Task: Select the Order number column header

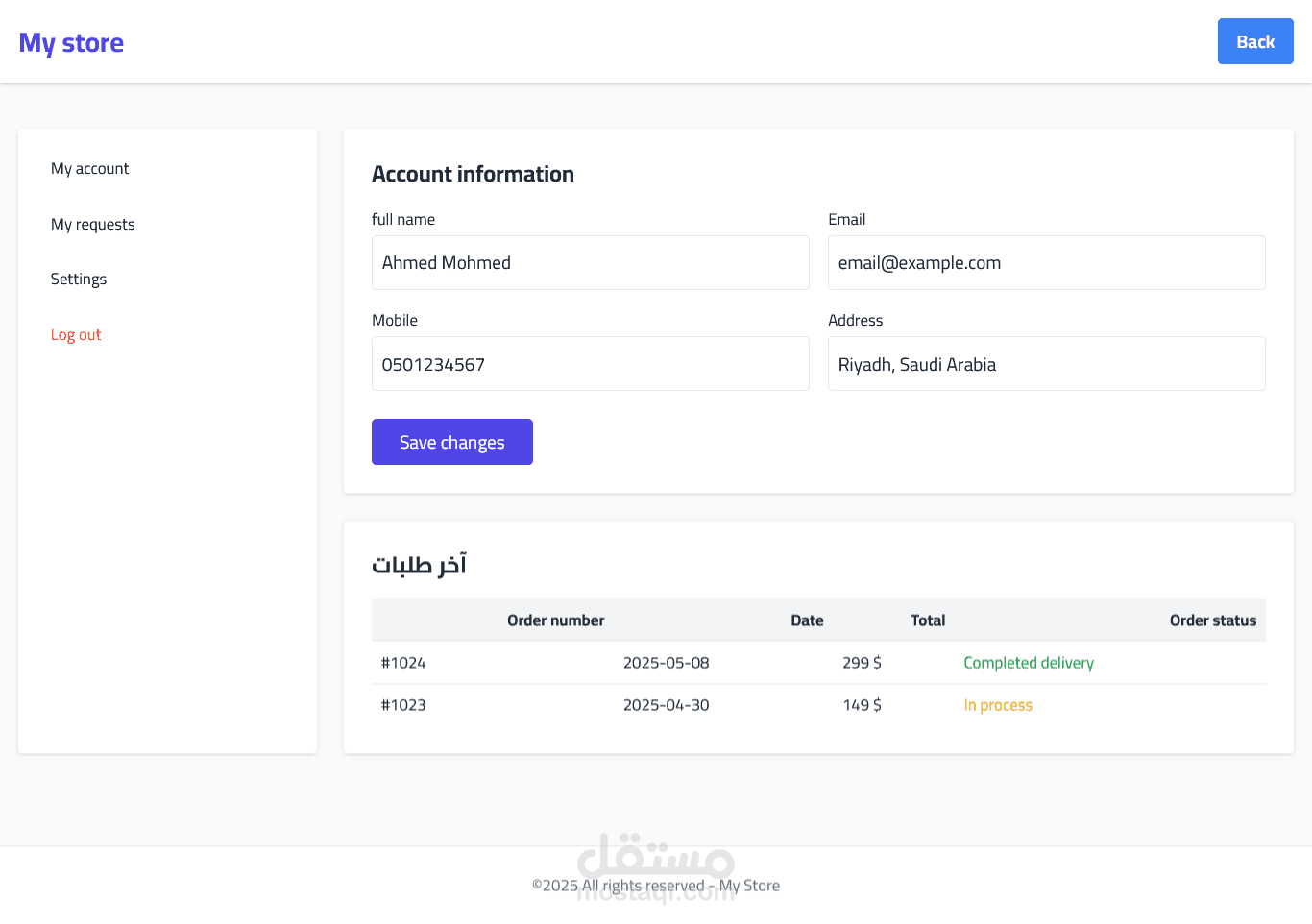Action: 555,620
